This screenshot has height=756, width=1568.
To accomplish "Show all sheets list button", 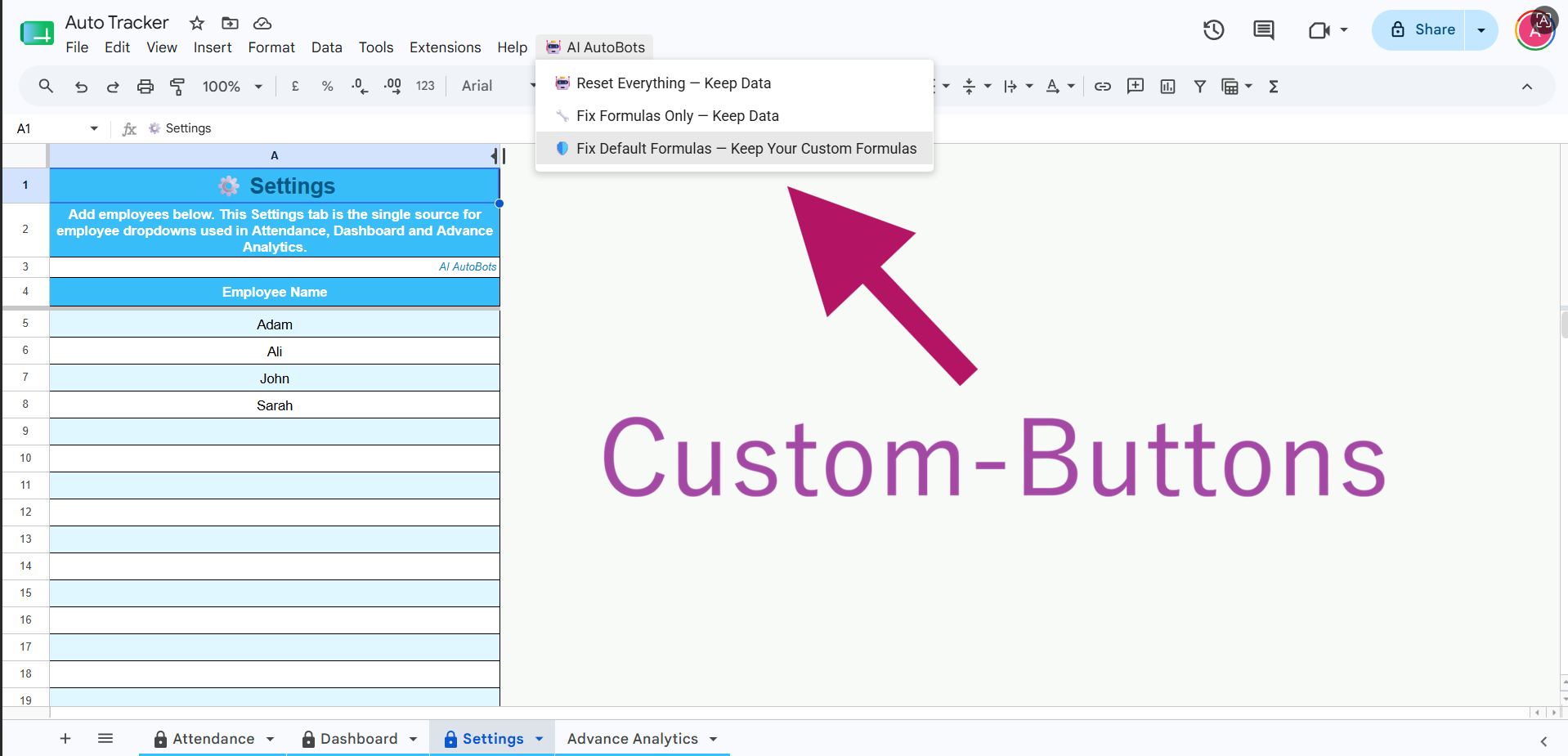I will tap(105, 739).
